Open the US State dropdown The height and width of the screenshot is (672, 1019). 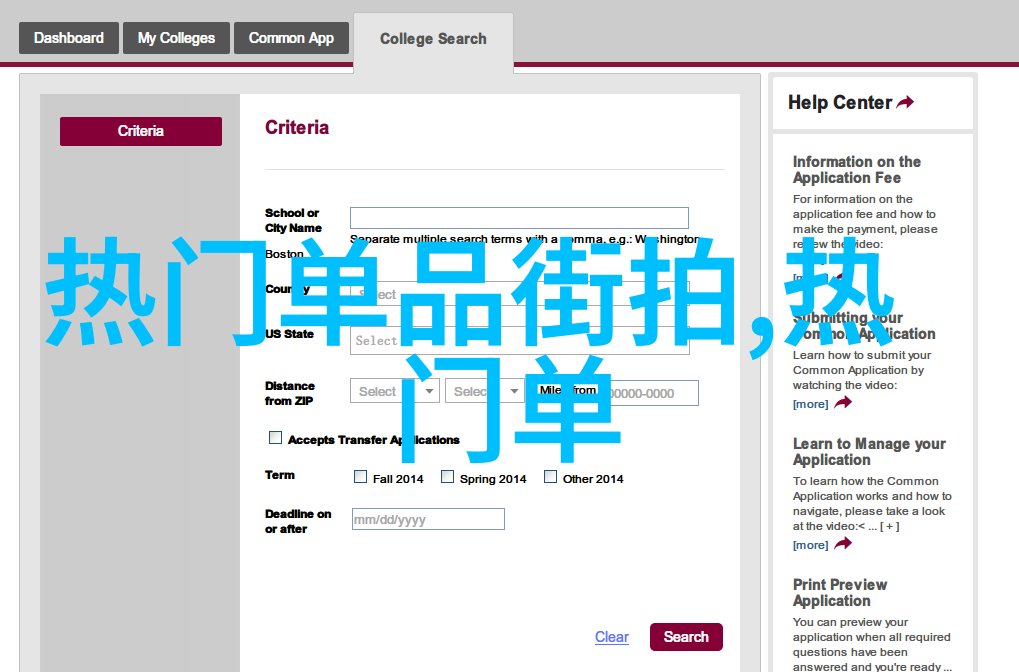(x=519, y=341)
